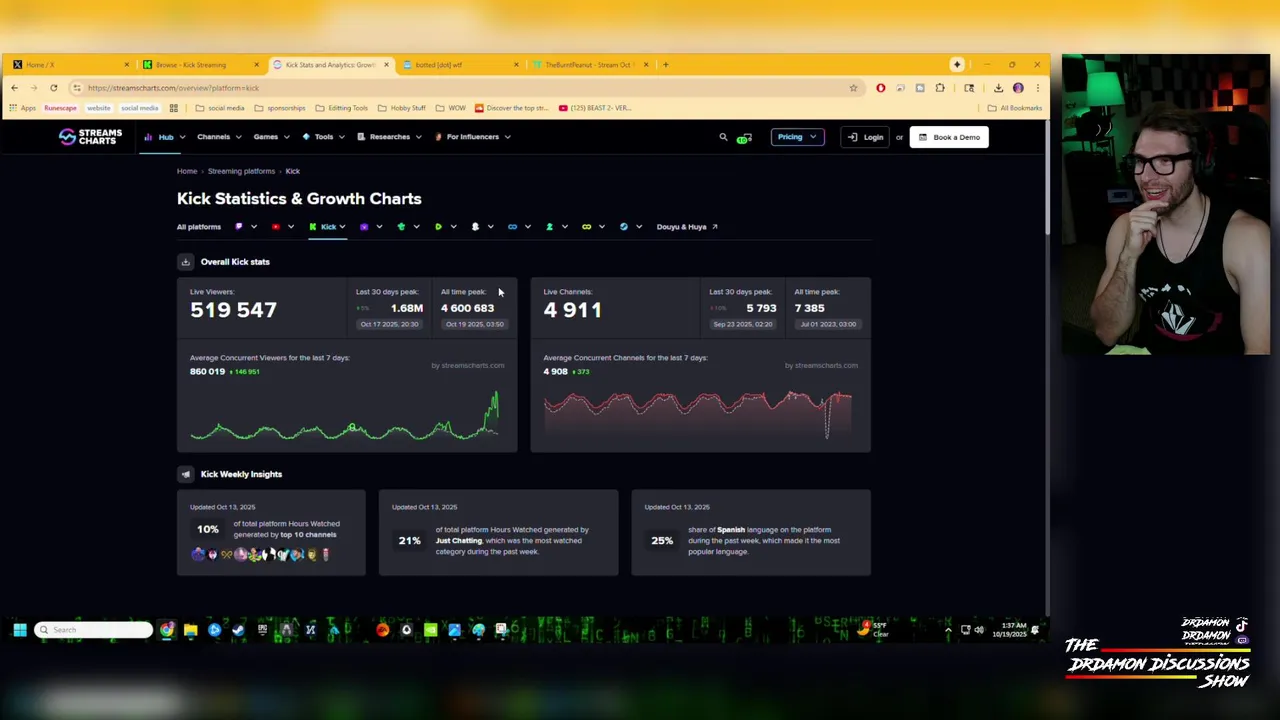Open the Apps grid in bookmarks bar
The height and width of the screenshot is (720, 1280).
[x=21, y=108]
